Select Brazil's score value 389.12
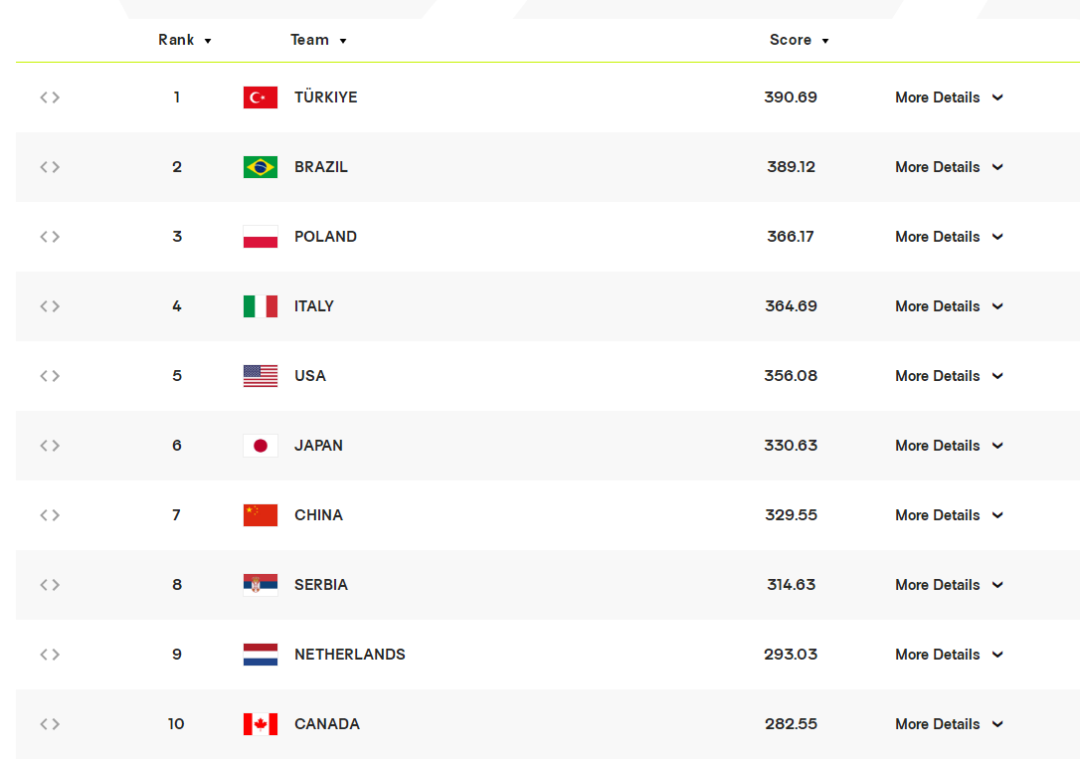Screen dimensions: 1080x766 coord(791,167)
